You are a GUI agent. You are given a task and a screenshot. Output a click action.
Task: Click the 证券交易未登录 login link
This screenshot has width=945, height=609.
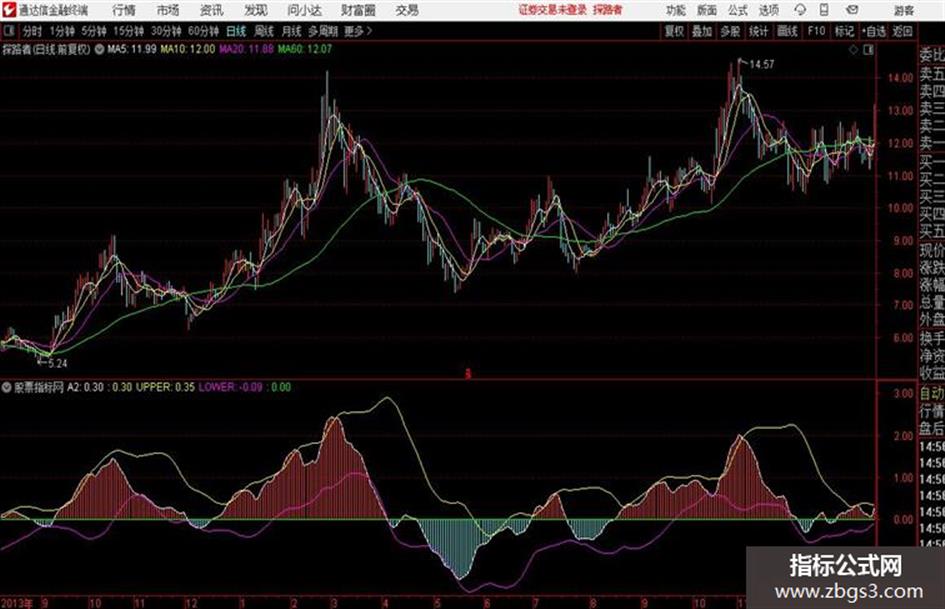coord(553,10)
